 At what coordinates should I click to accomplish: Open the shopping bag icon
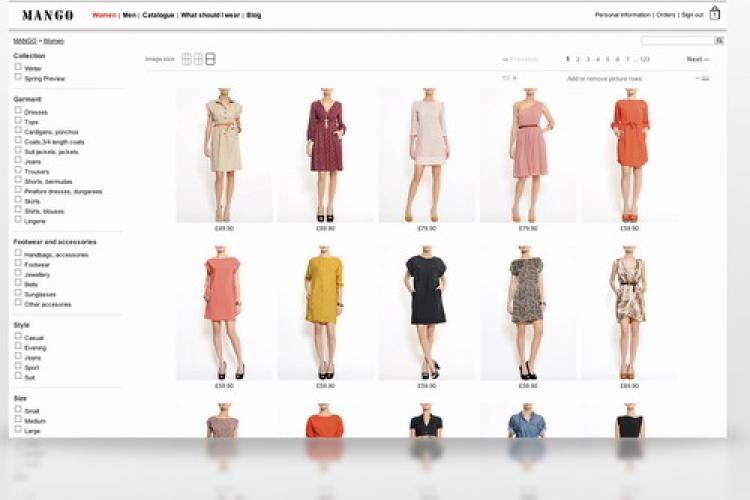pos(715,13)
